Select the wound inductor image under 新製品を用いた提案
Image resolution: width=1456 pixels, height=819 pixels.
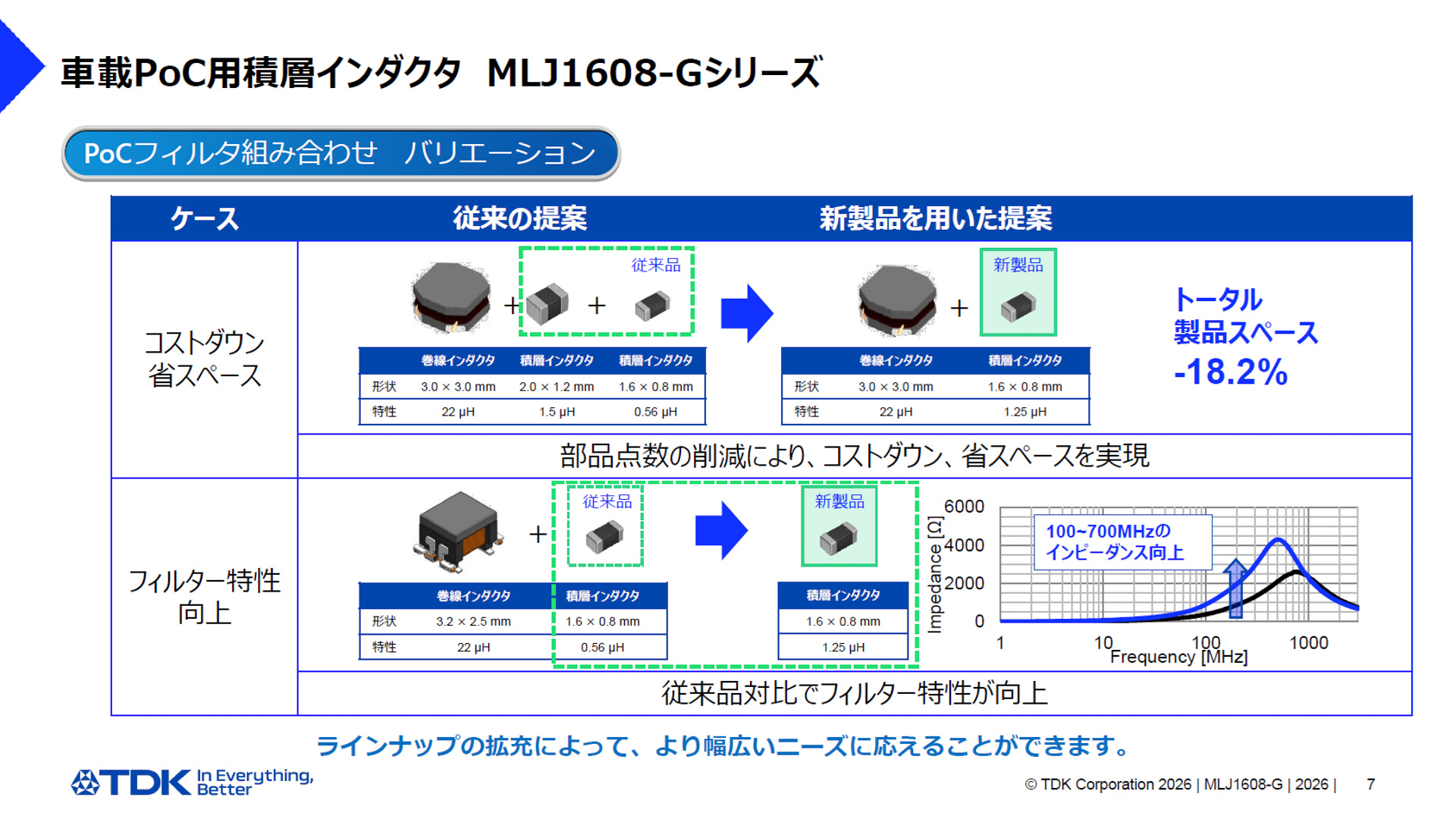(897, 300)
